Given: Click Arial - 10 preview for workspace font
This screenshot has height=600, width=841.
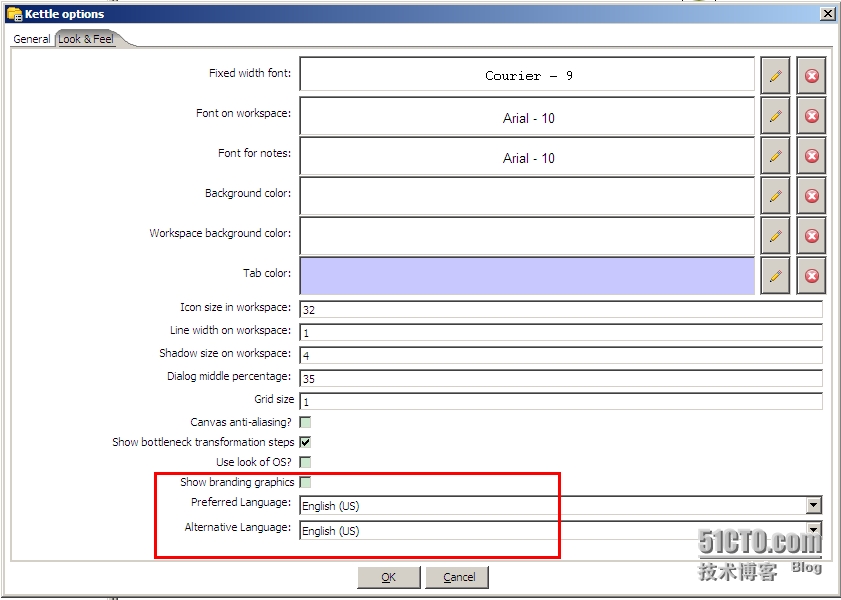Looking at the screenshot, I should click(x=527, y=116).
